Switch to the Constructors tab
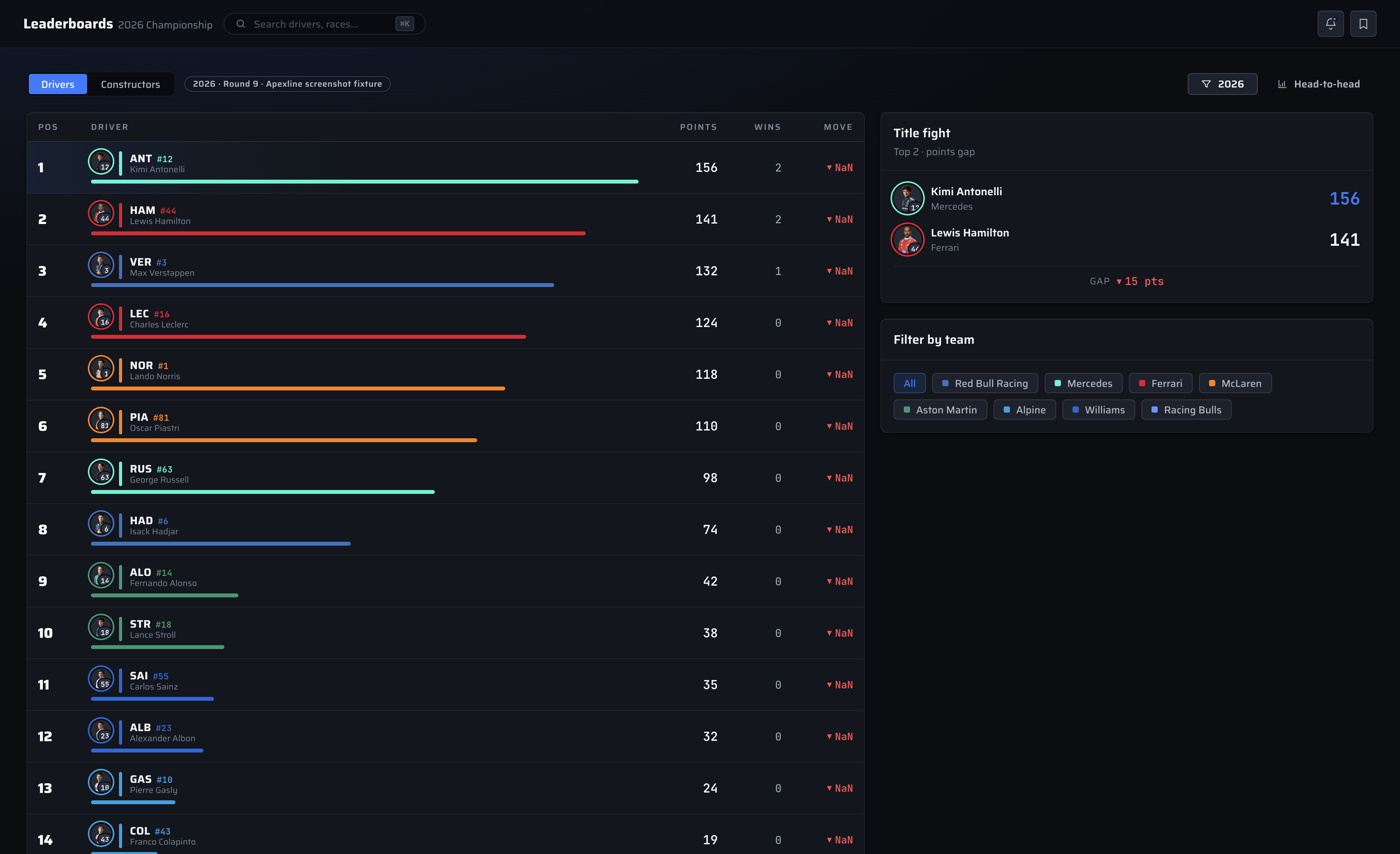This screenshot has height=854, width=1400. [x=131, y=84]
